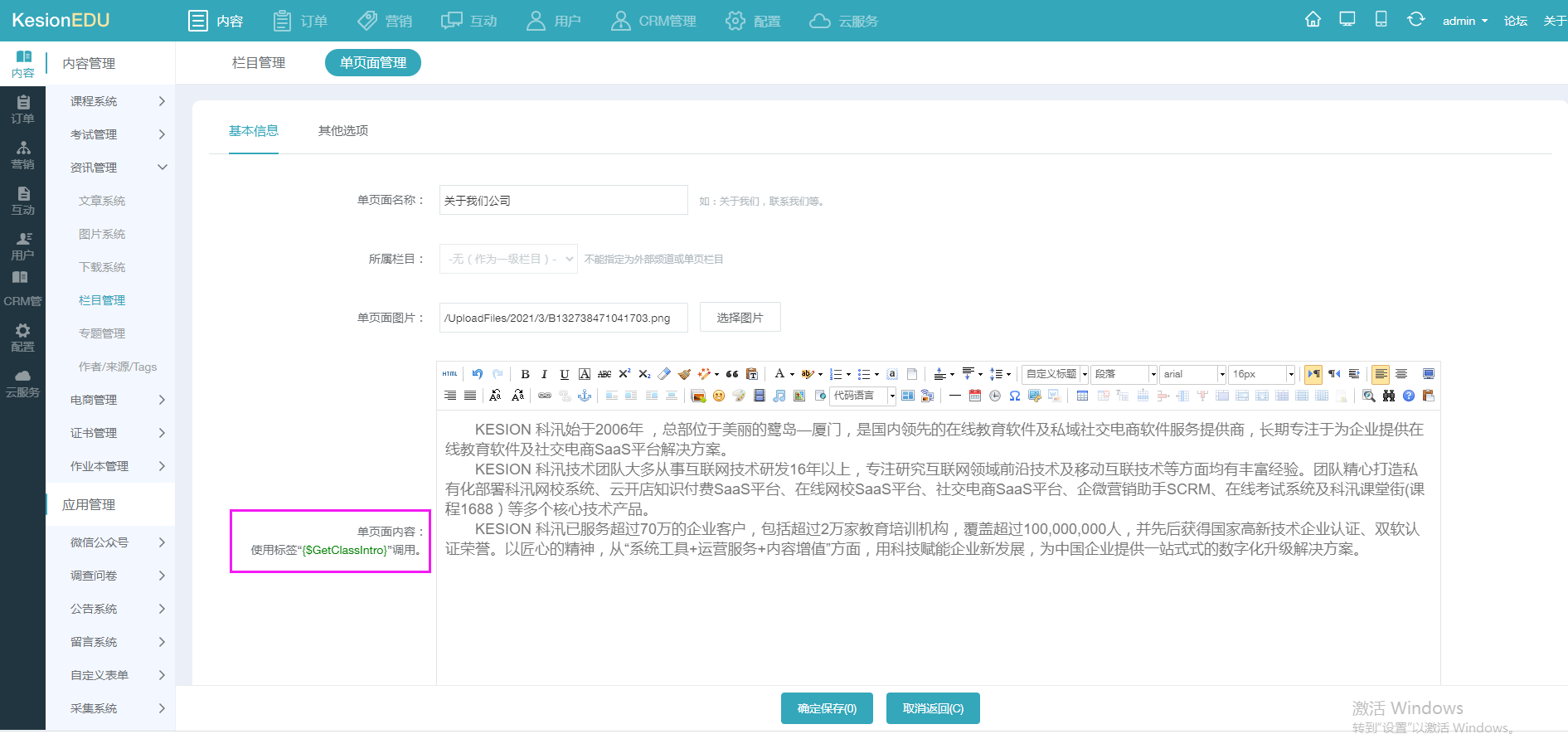Image resolution: width=1568 pixels, height=734 pixels.
Task: Toggle left text alignment
Action: [1381, 374]
